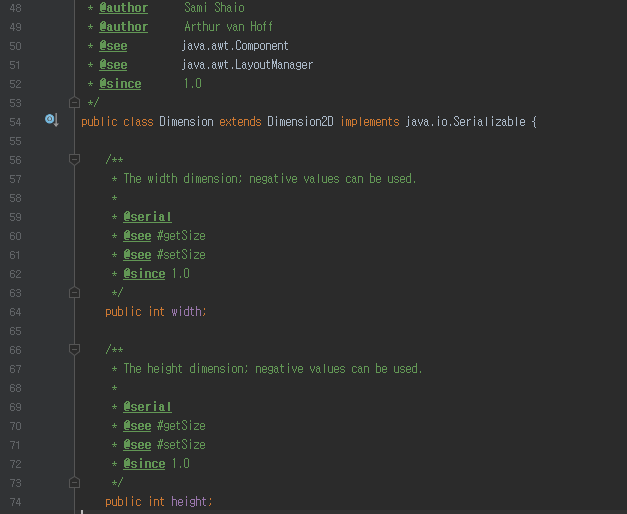Viewport: 627px width, 514px height.
Task: Click java.awt.Component in the @see tag
Action: [235, 46]
